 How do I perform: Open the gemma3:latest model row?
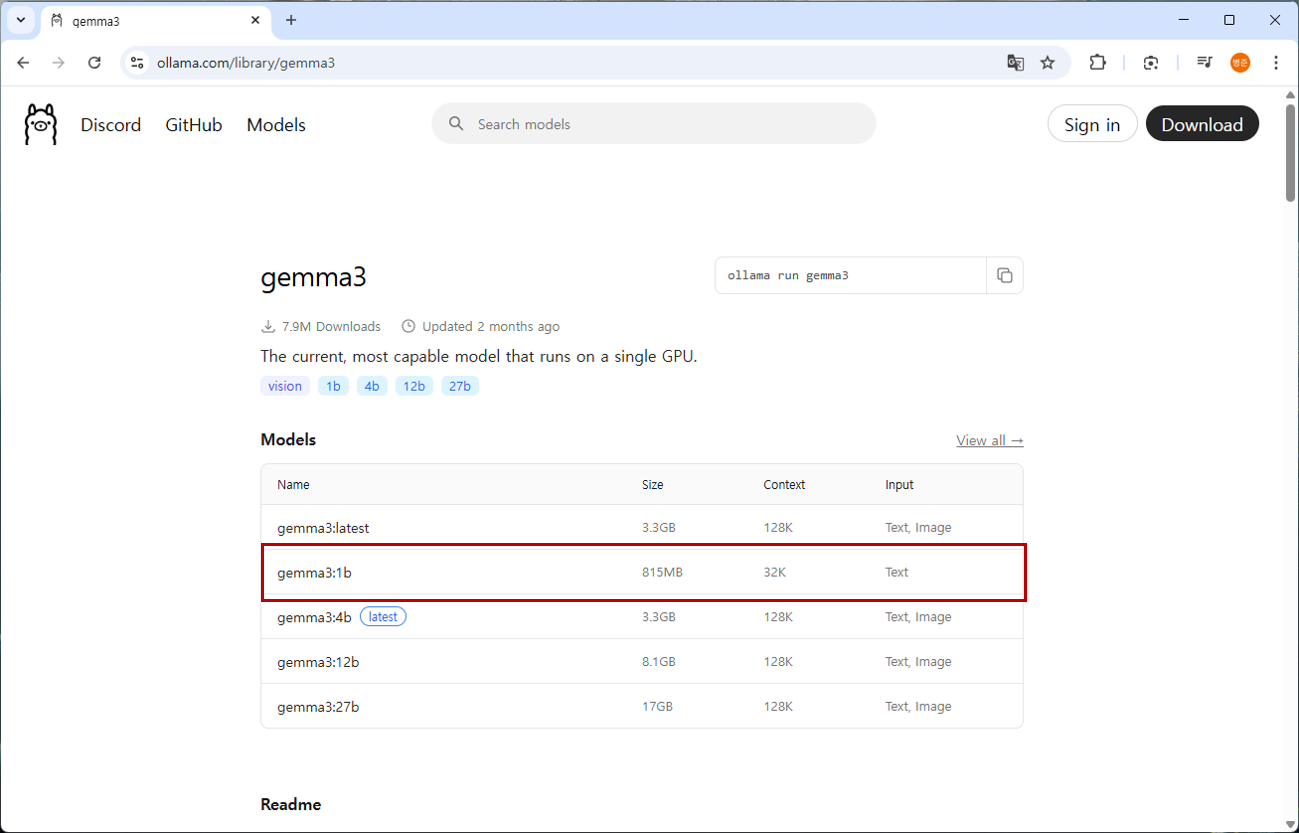[x=642, y=527]
